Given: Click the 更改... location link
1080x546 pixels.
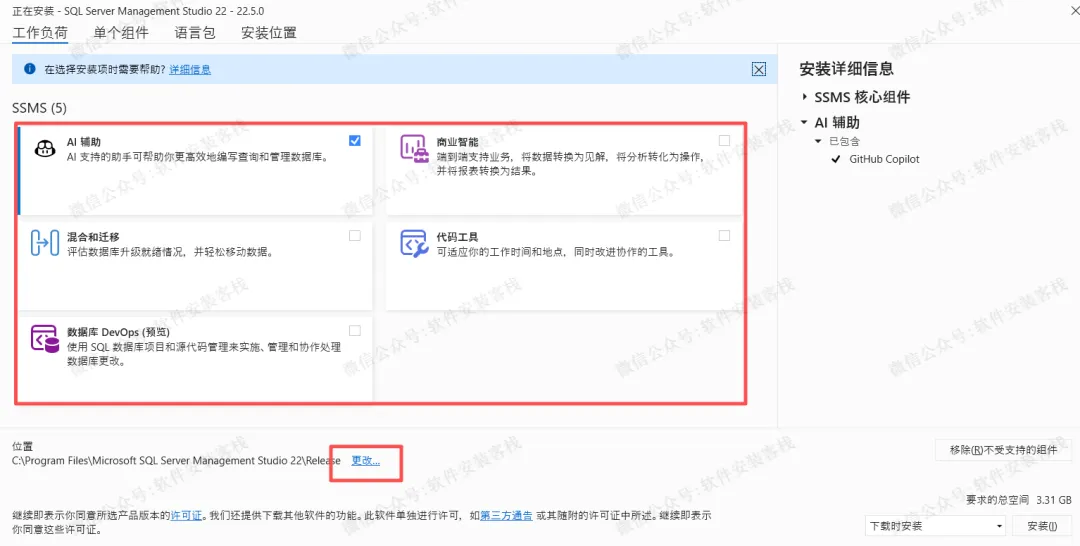Looking at the screenshot, I should [x=366, y=461].
